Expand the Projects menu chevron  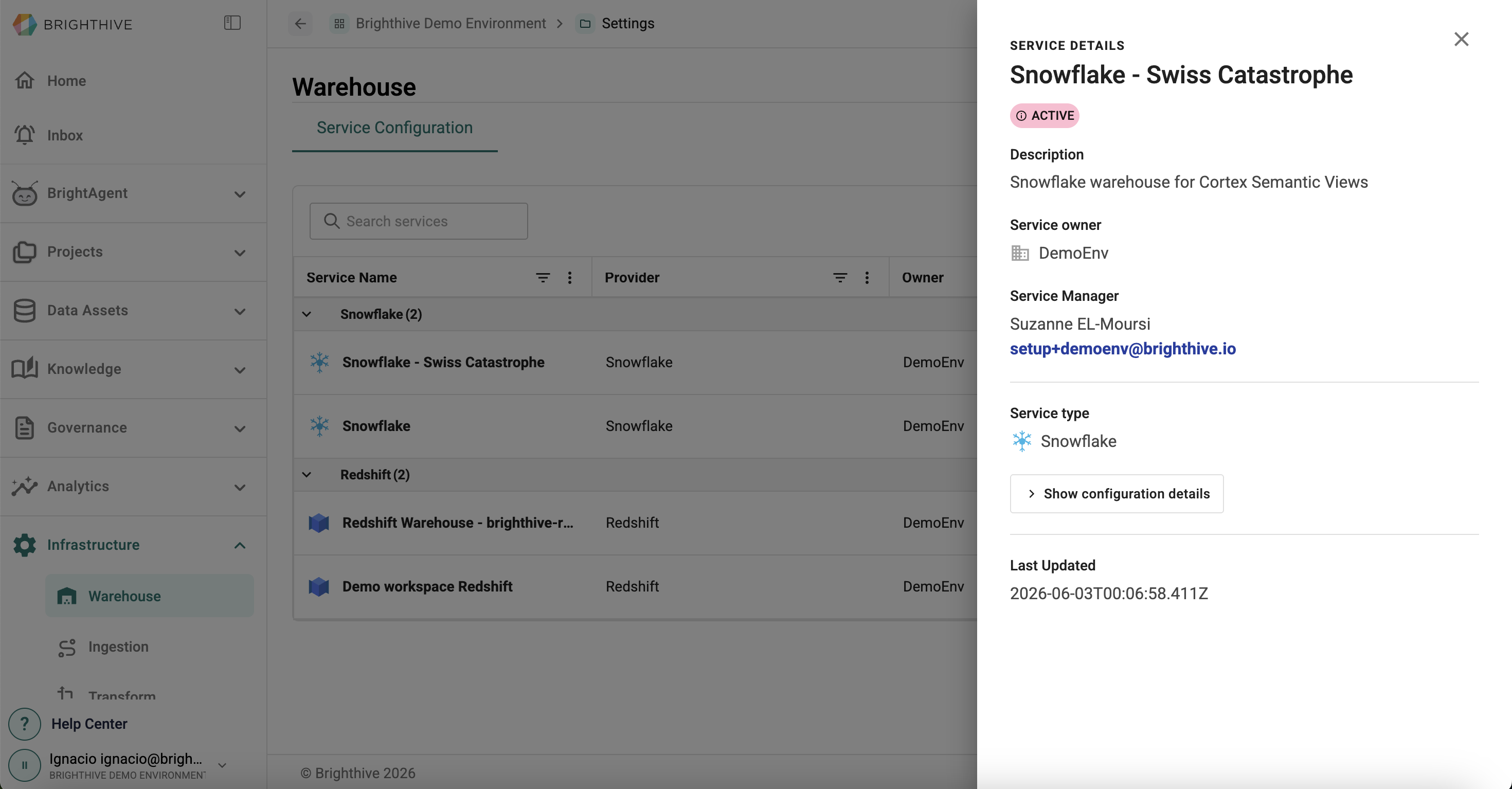240,253
